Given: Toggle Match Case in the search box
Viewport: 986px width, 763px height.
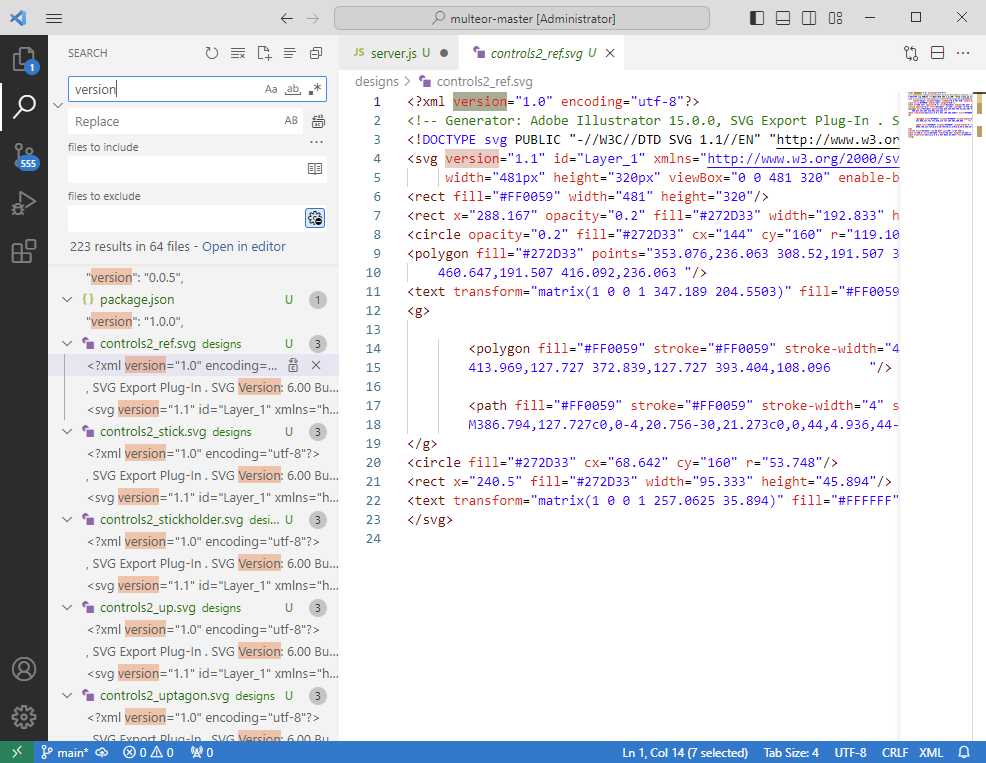Looking at the screenshot, I should click(271, 89).
